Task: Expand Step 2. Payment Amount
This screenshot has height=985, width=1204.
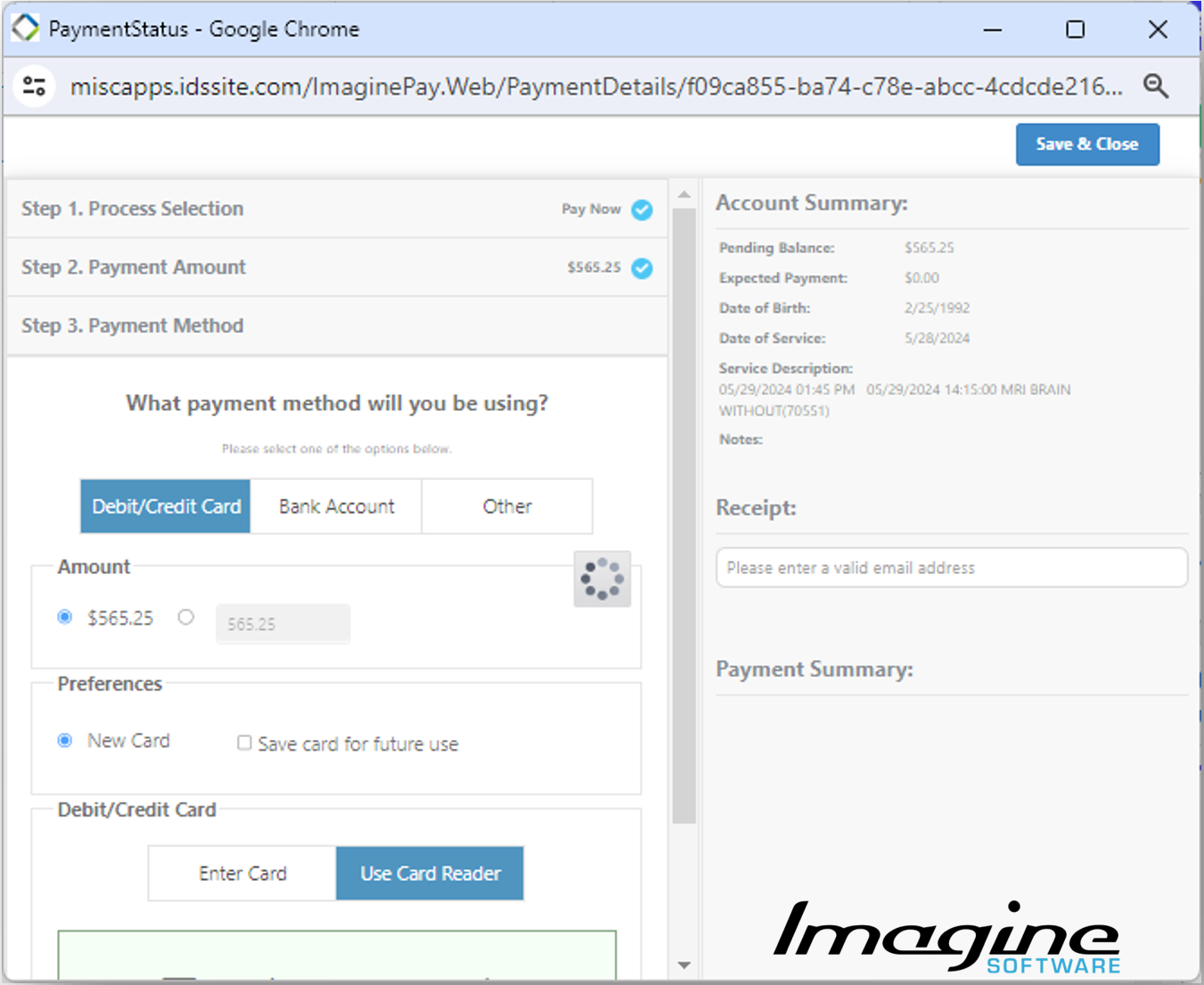Action: pos(337,267)
